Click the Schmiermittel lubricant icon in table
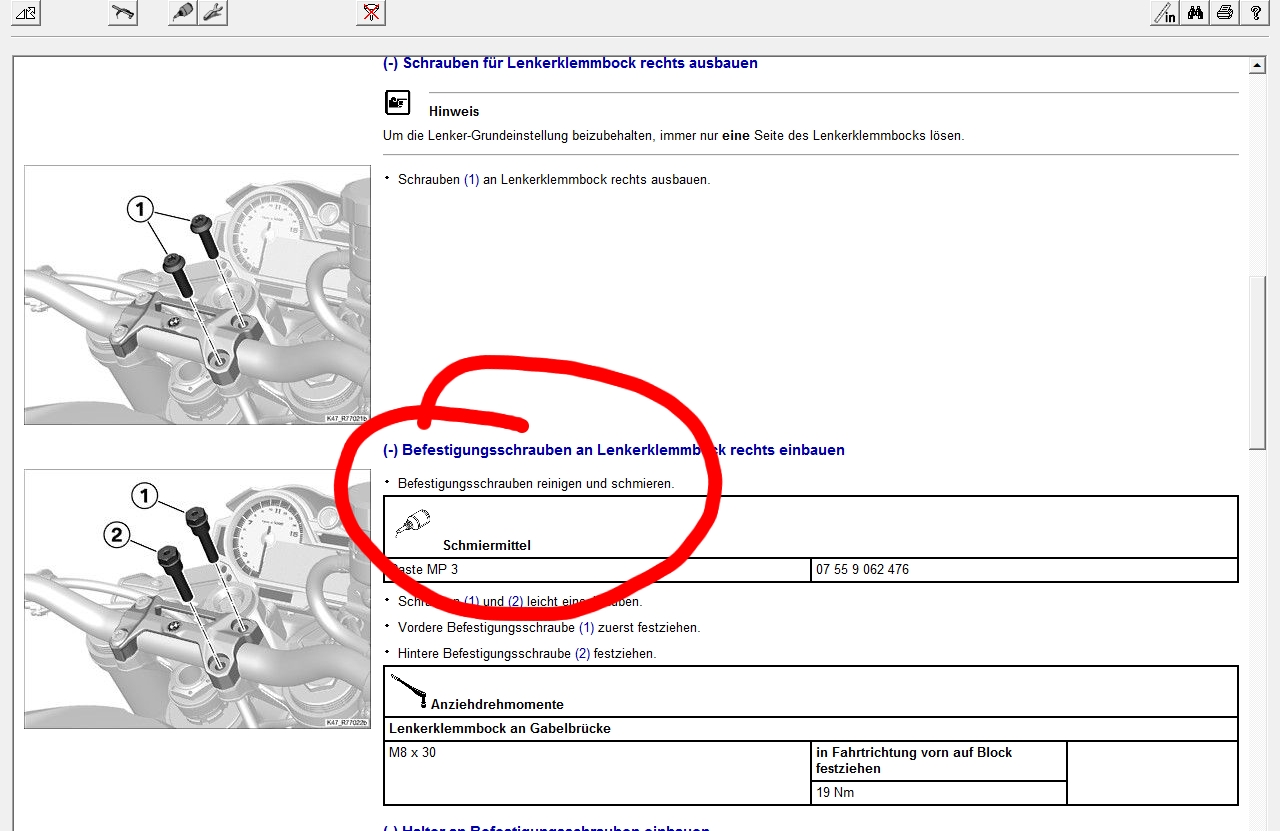Image resolution: width=1280 pixels, height=831 pixels. [x=411, y=523]
